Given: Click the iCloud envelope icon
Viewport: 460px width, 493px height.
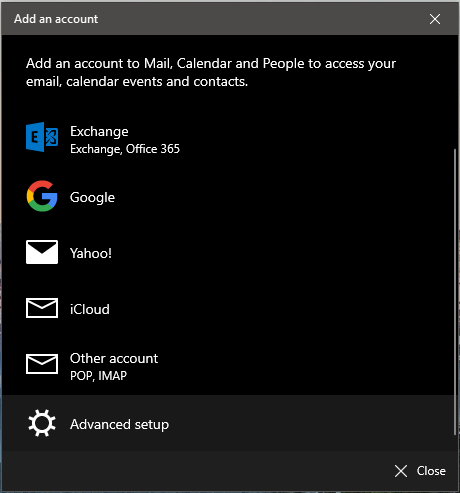Looking at the screenshot, I should click(42, 308).
